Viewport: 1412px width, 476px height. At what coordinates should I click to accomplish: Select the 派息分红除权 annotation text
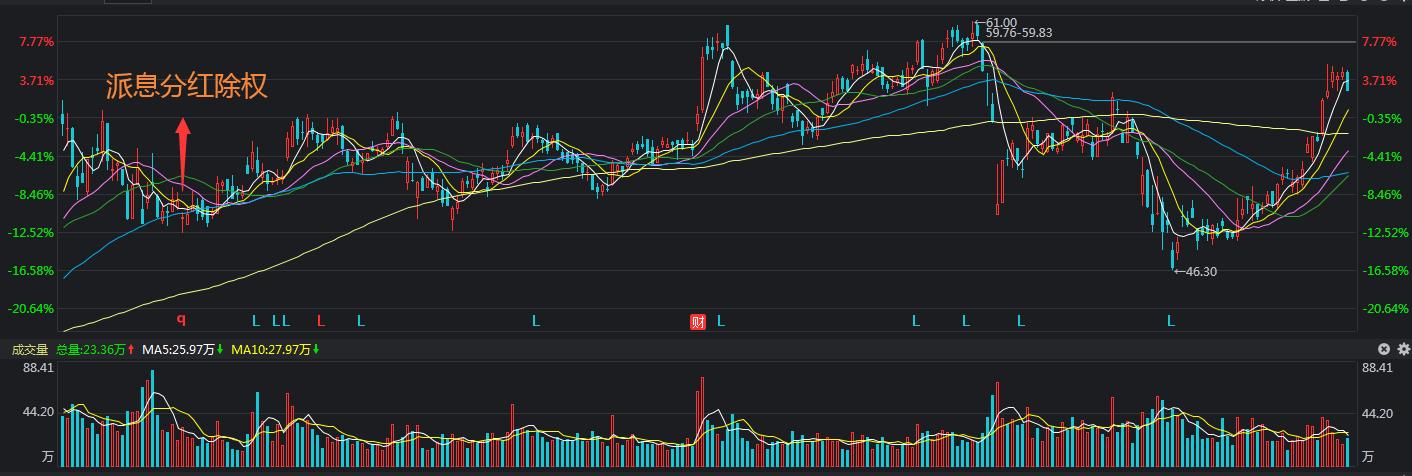pos(187,87)
